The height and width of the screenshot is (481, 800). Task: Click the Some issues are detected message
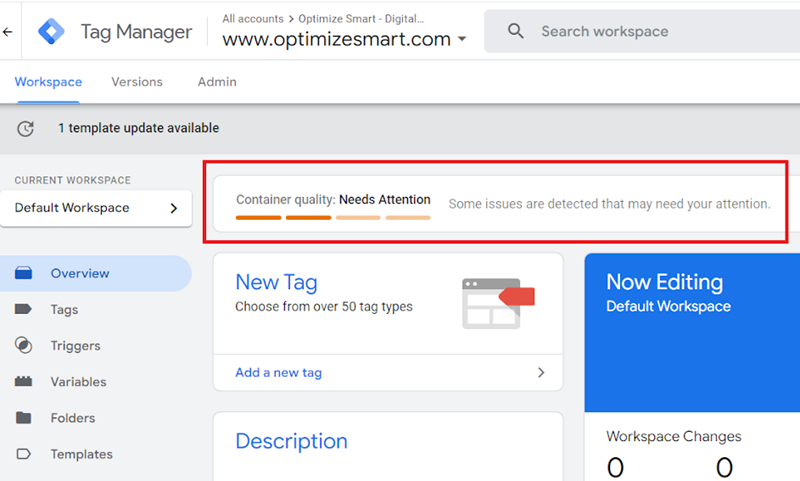click(x=609, y=204)
